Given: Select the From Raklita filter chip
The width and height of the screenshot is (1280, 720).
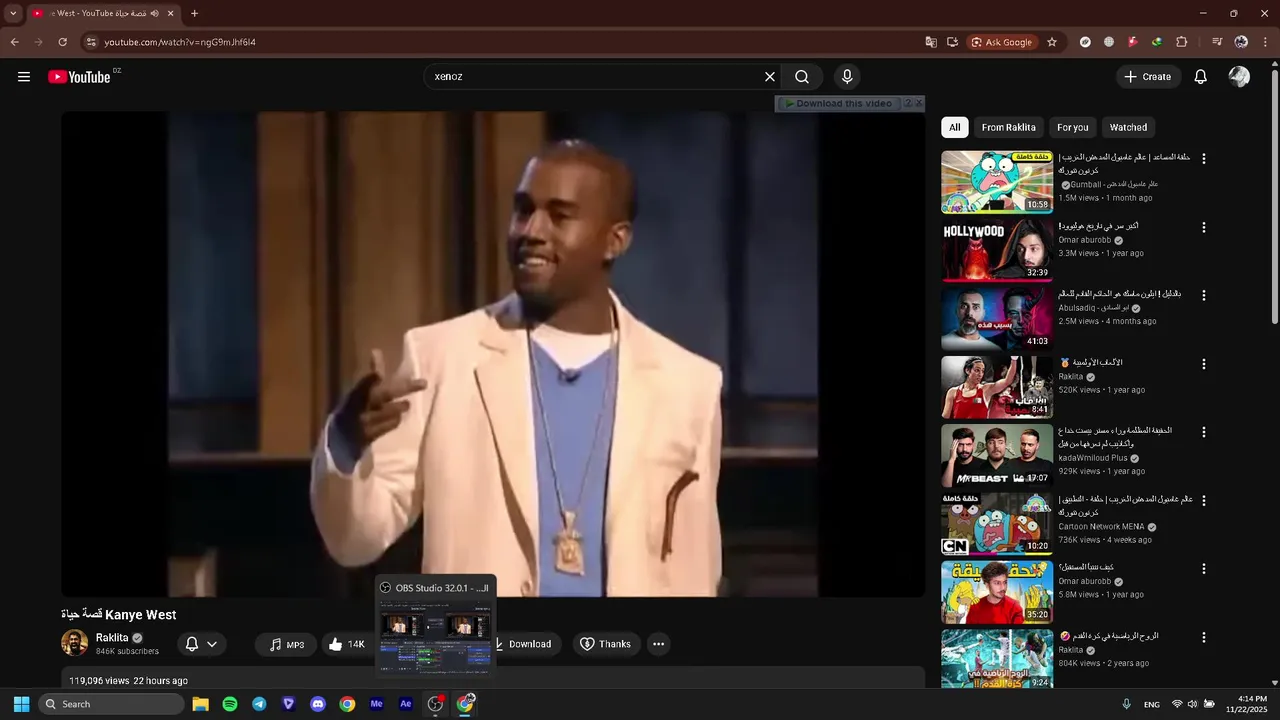Looking at the screenshot, I should tap(1008, 127).
